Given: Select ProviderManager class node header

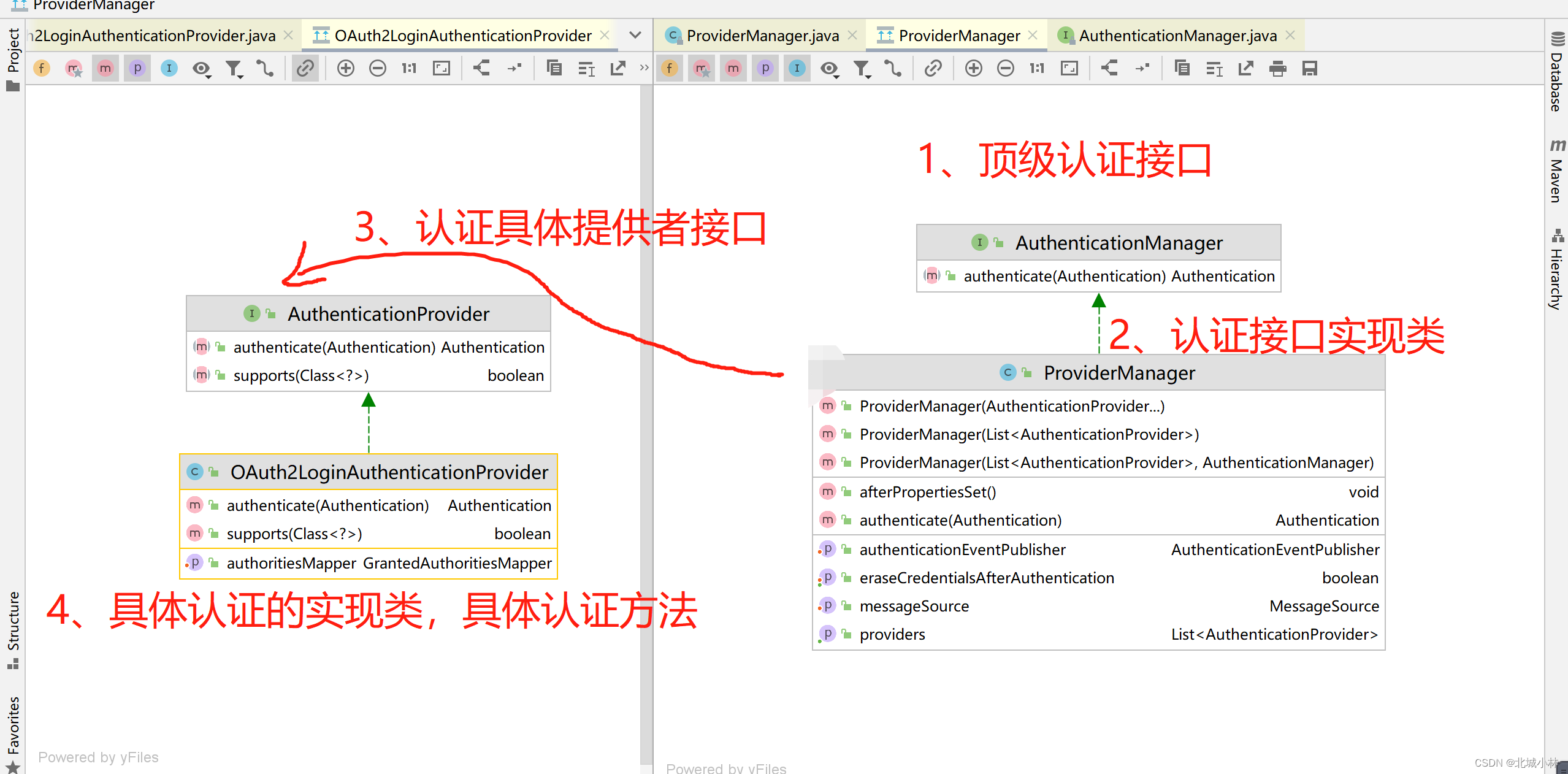Looking at the screenshot, I should [x=1098, y=373].
